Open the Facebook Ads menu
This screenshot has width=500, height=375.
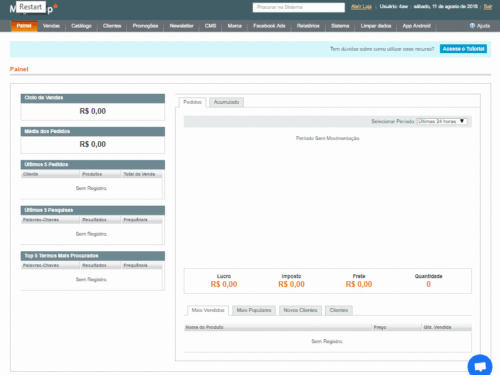click(269, 26)
